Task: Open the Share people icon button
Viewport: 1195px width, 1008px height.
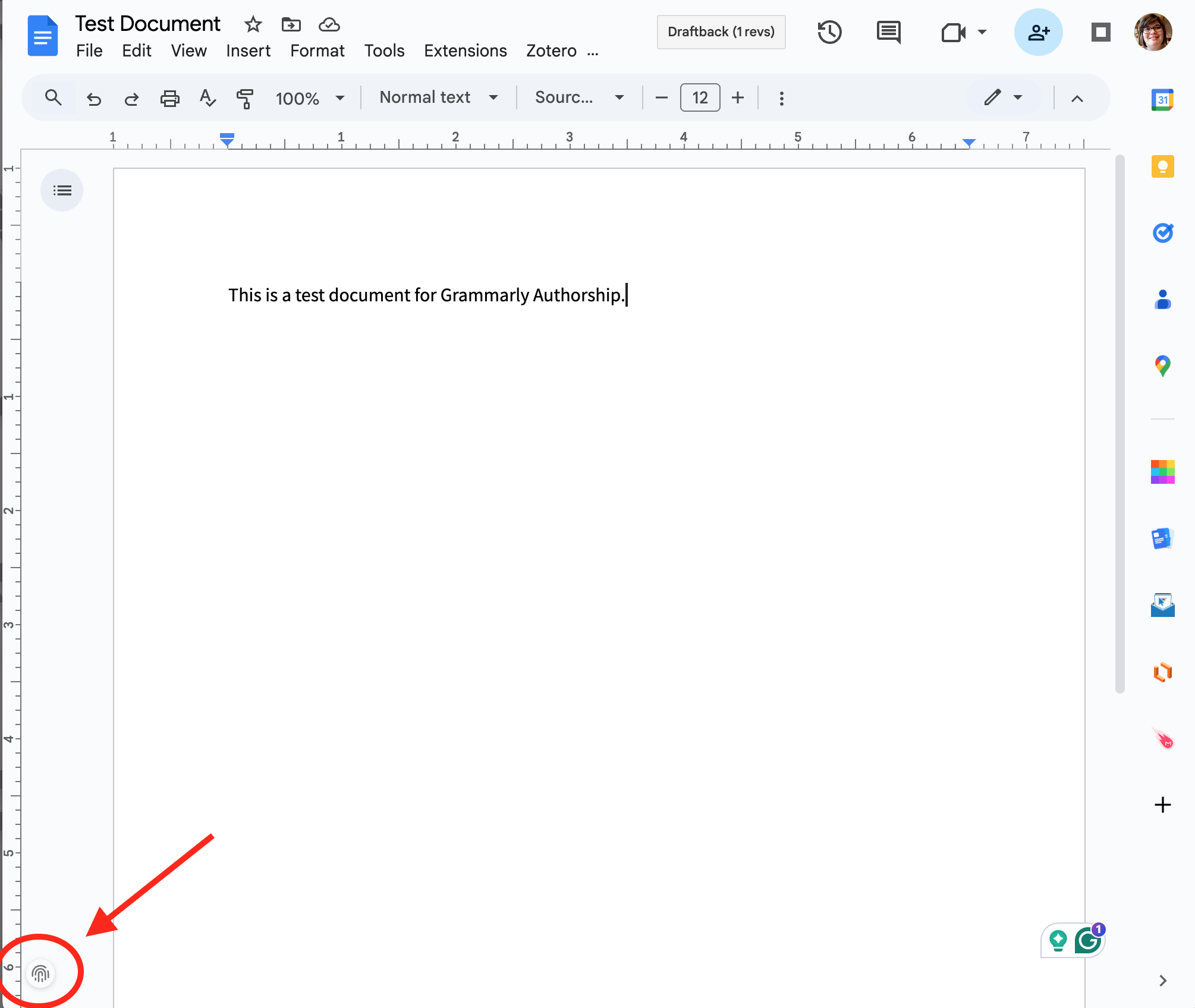Action: (1039, 32)
